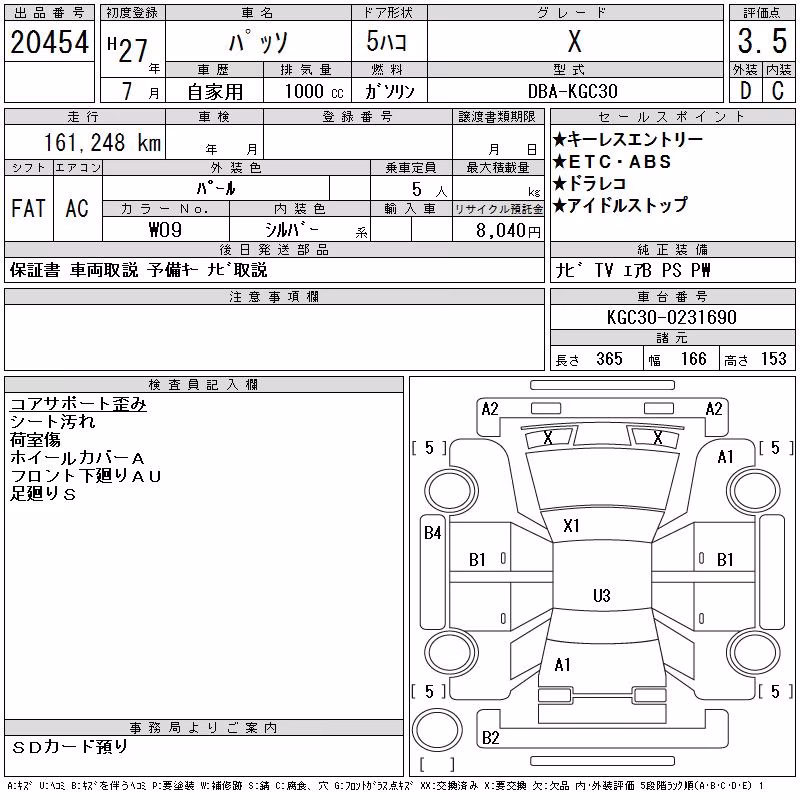The height and width of the screenshot is (800, 800).
Task: Select ナビ取説 navigation manual entry
Action: click(x=237, y=270)
